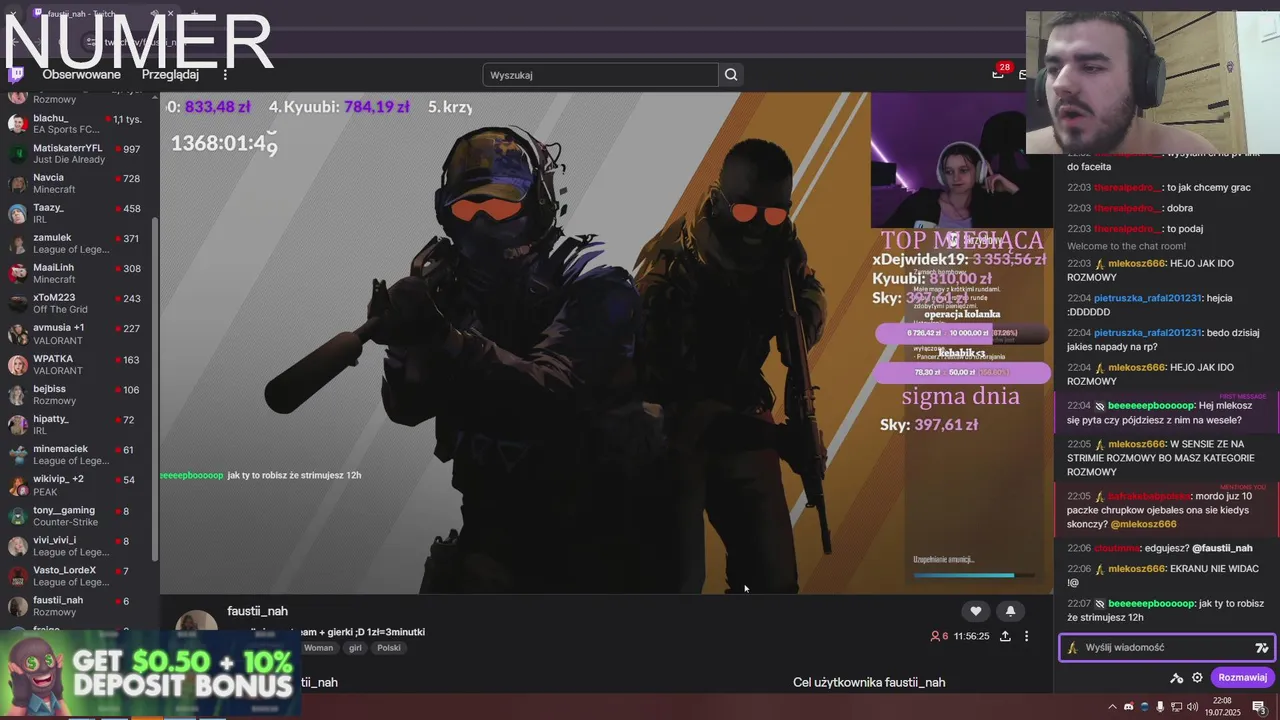Screen dimensions: 1280x720
Task: Click the girl stream tag
Action: coord(355,648)
